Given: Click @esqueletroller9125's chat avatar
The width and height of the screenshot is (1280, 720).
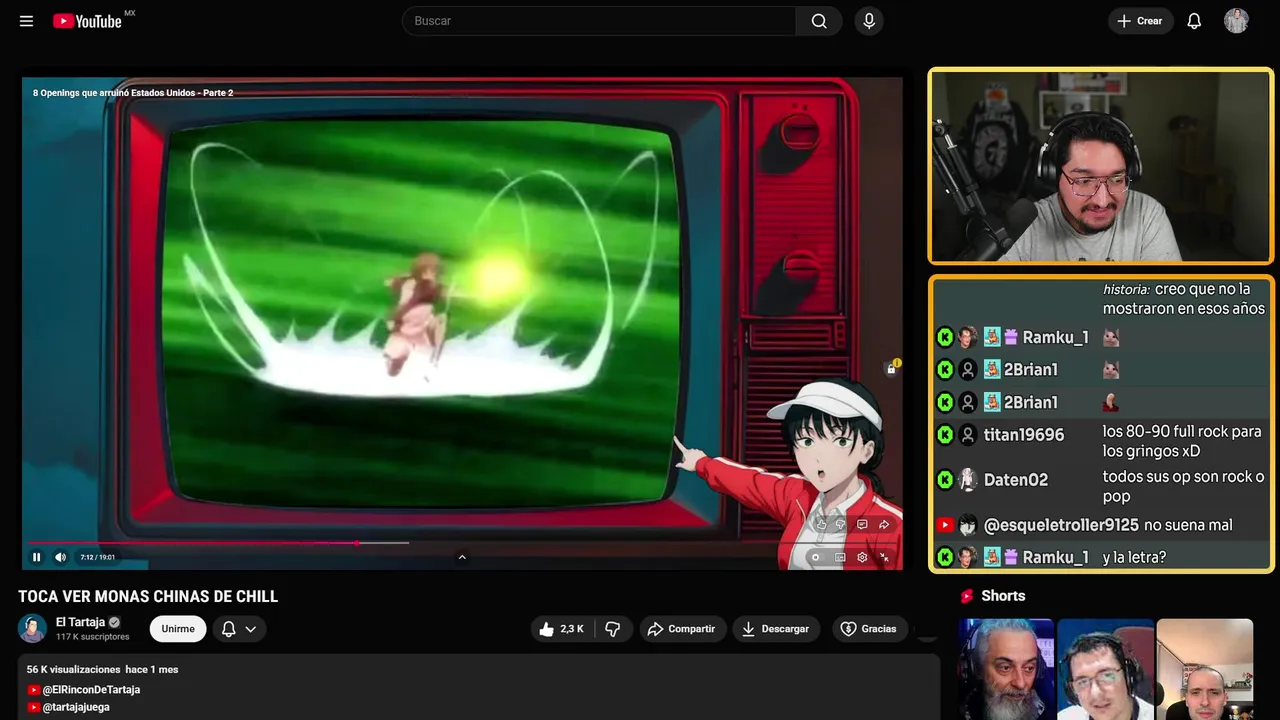Looking at the screenshot, I should [968, 525].
